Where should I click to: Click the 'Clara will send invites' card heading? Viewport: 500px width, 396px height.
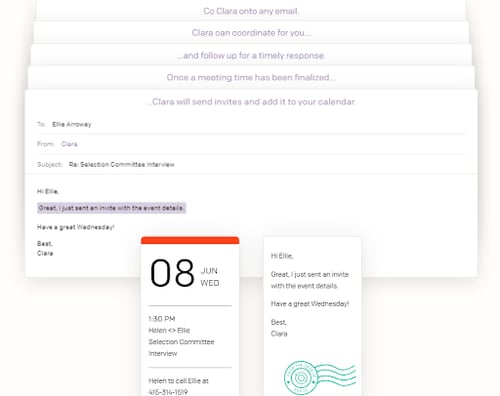[x=251, y=102]
